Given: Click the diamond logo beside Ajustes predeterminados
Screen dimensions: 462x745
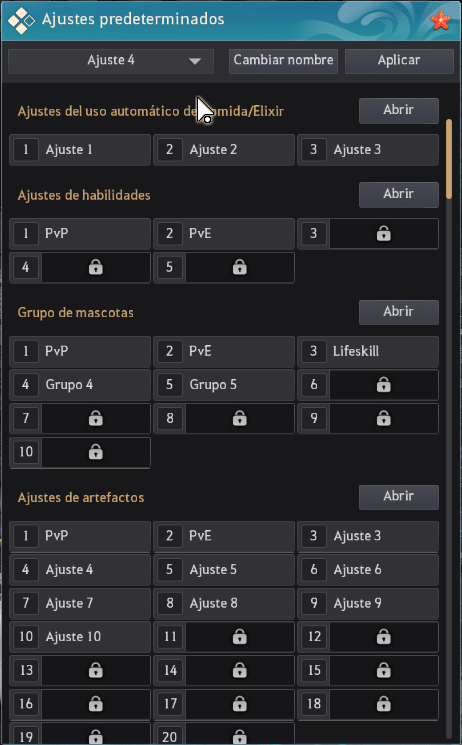Looking at the screenshot, I should 21,21.
